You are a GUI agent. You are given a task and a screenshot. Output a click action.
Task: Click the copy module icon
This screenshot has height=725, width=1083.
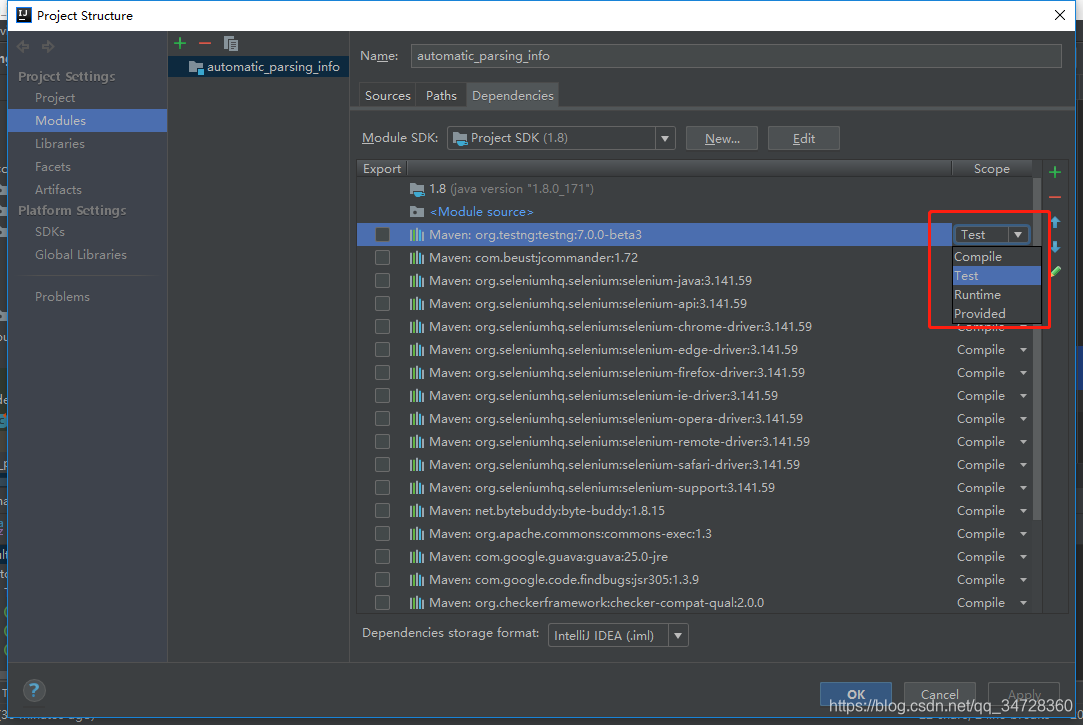pyautogui.click(x=231, y=44)
